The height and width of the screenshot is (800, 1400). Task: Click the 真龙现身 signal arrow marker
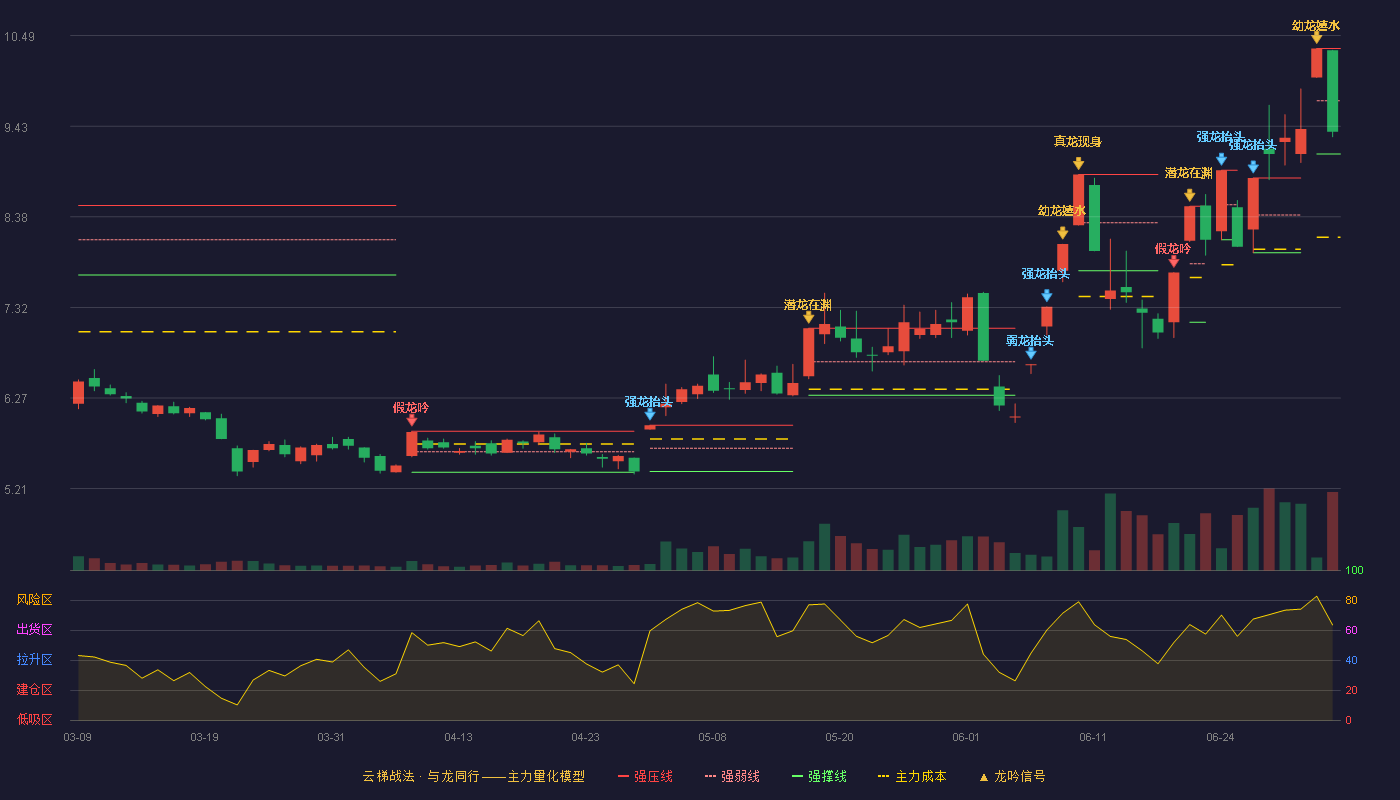pyautogui.click(x=1078, y=163)
